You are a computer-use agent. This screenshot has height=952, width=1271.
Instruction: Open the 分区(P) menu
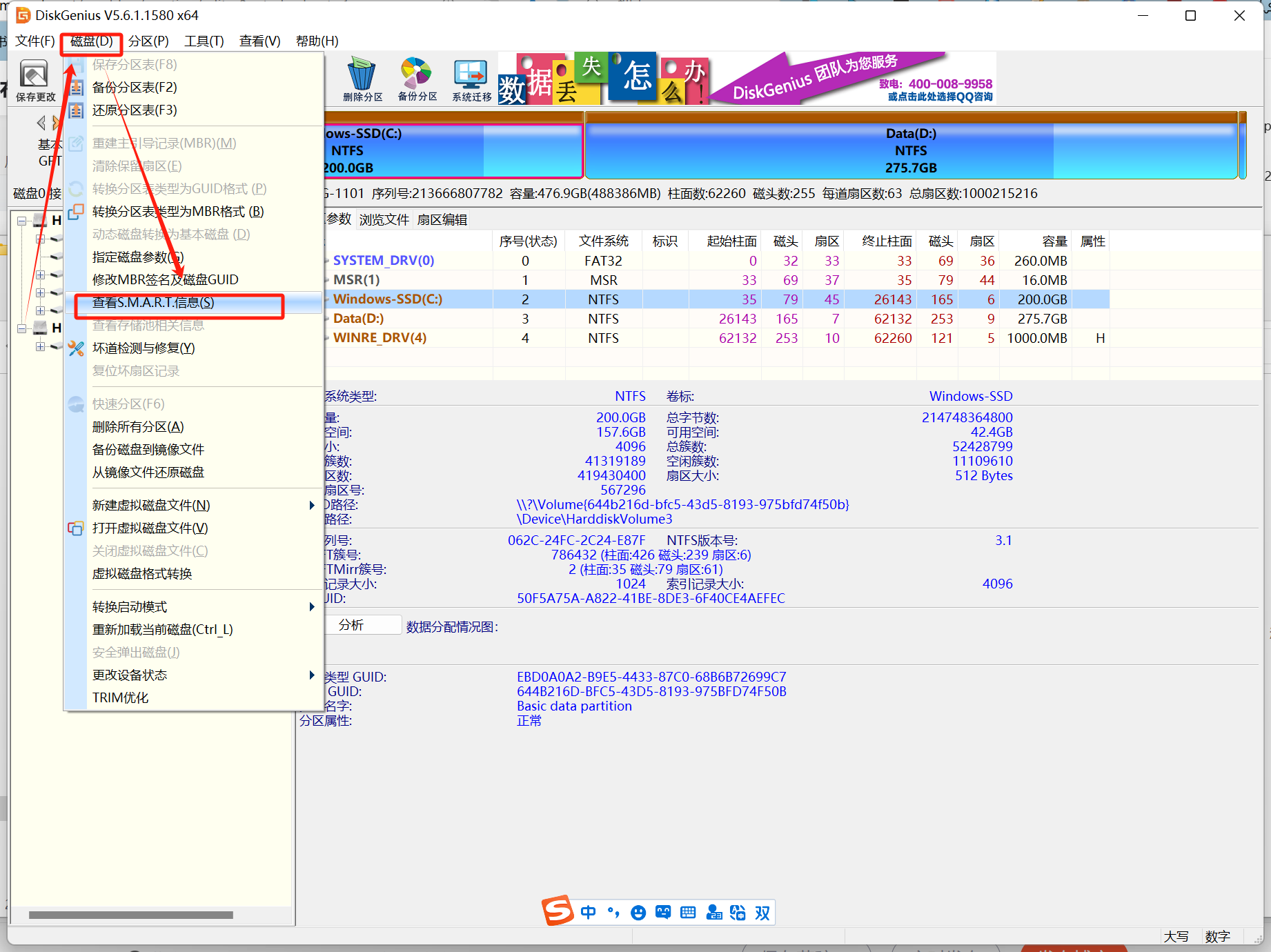[148, 41]
